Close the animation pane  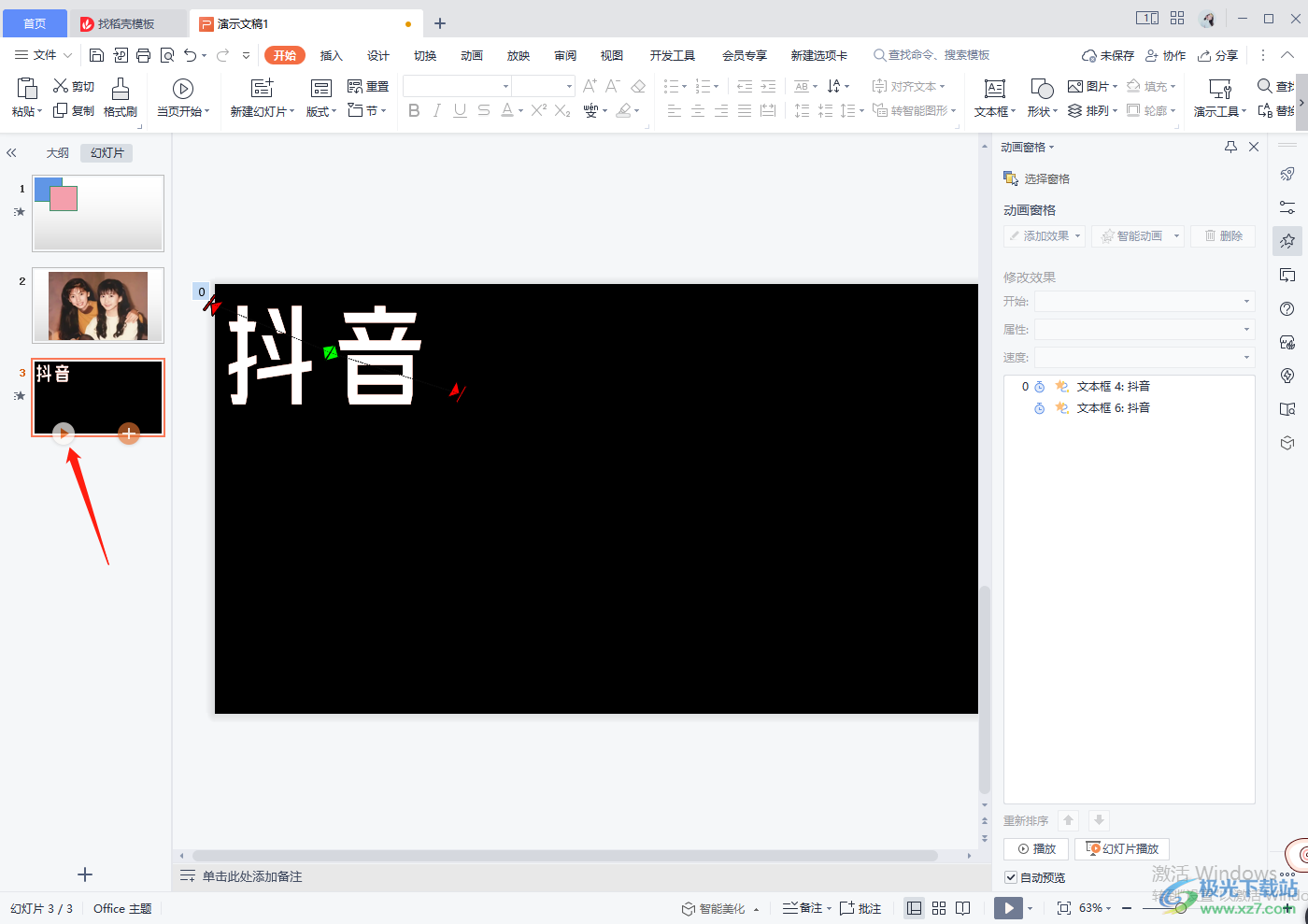[x=1254, y=147]
